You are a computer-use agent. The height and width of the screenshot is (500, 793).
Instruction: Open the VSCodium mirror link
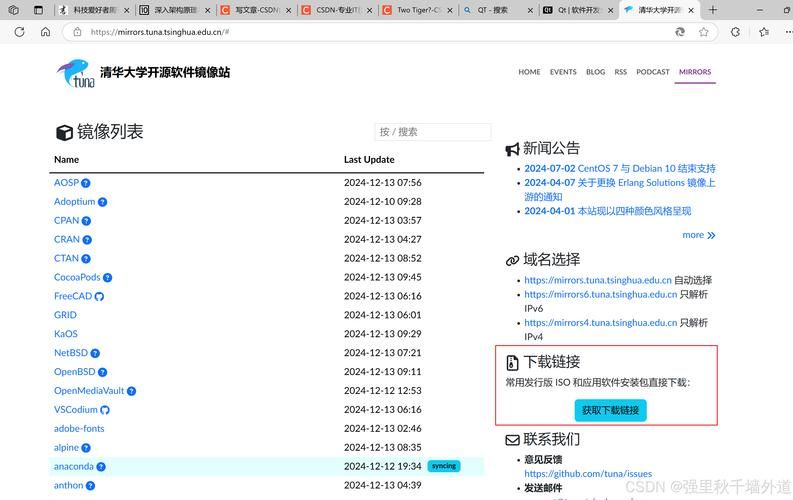point(76,410)
